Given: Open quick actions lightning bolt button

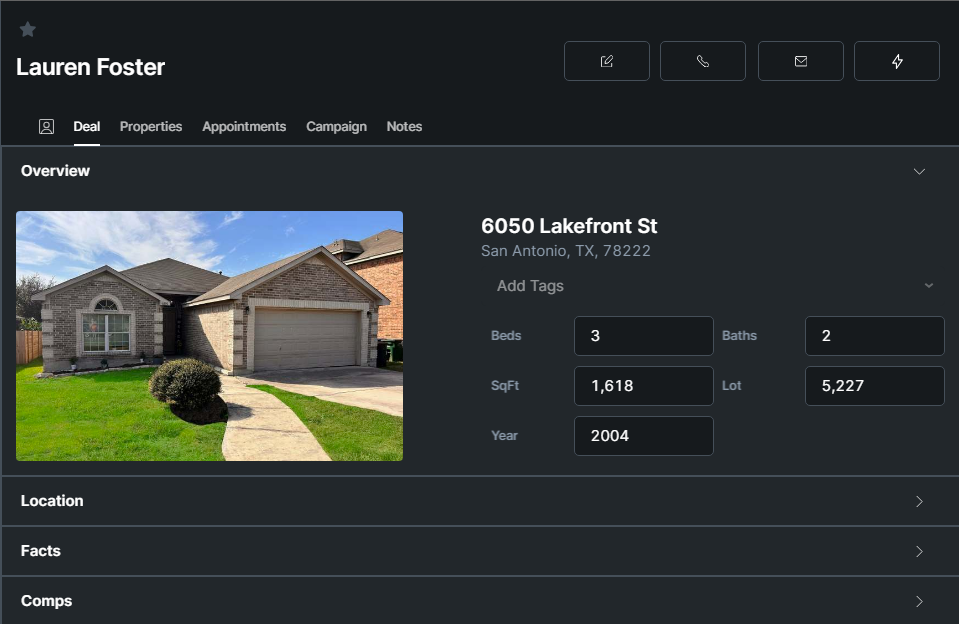Looking at the screenshot, I should tap(897, 61).
